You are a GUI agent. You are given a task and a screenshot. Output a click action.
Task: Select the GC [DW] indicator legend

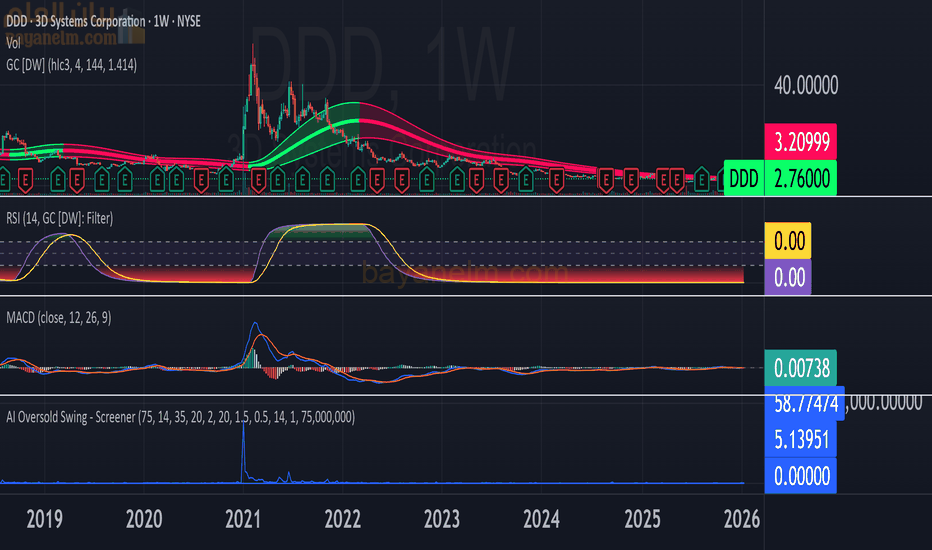71,64
